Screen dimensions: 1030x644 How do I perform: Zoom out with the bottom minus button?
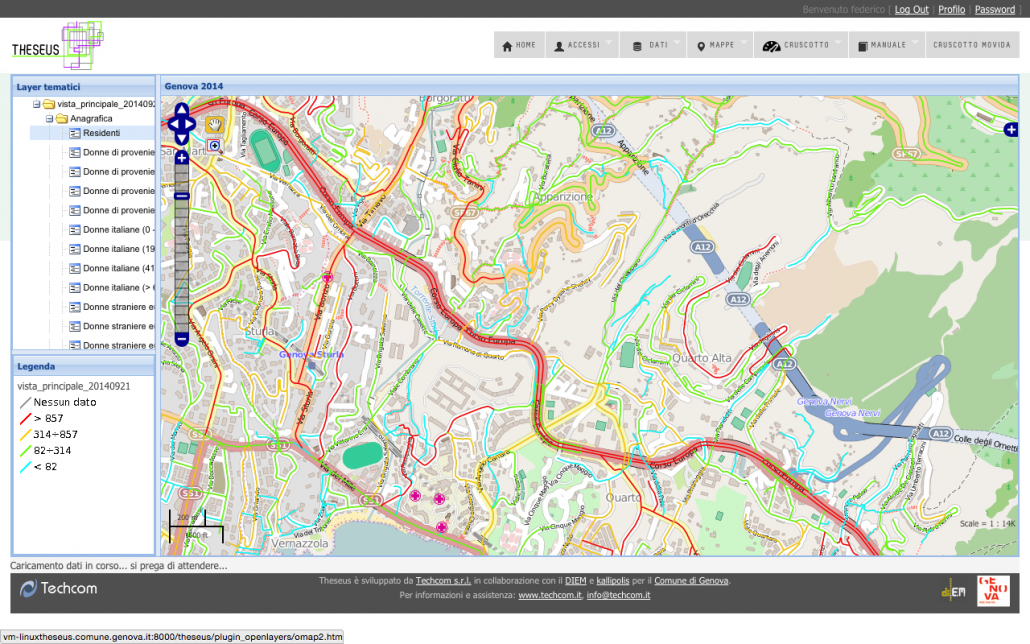pos(182,340)
